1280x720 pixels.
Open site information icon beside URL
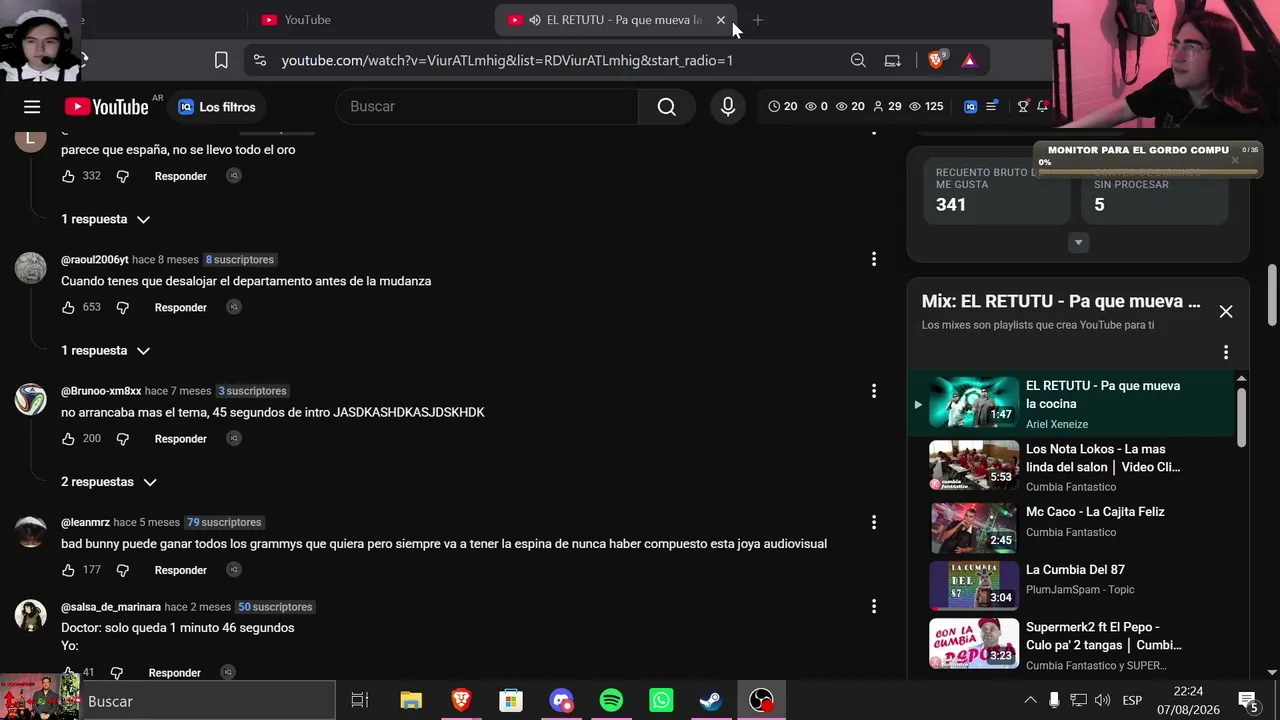260,60
